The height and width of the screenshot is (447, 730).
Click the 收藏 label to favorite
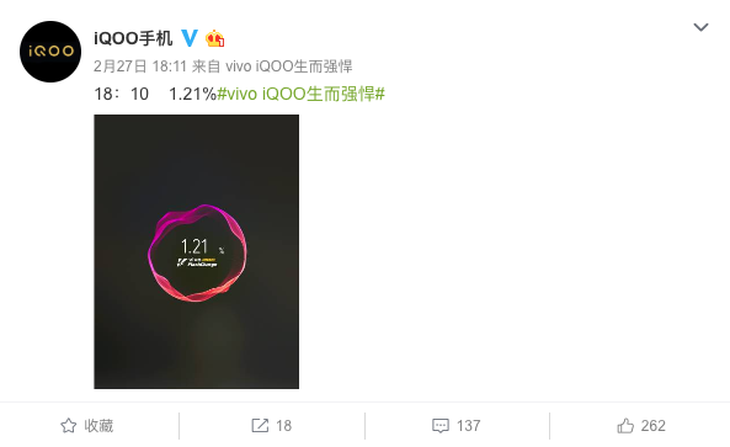(99, 426)
